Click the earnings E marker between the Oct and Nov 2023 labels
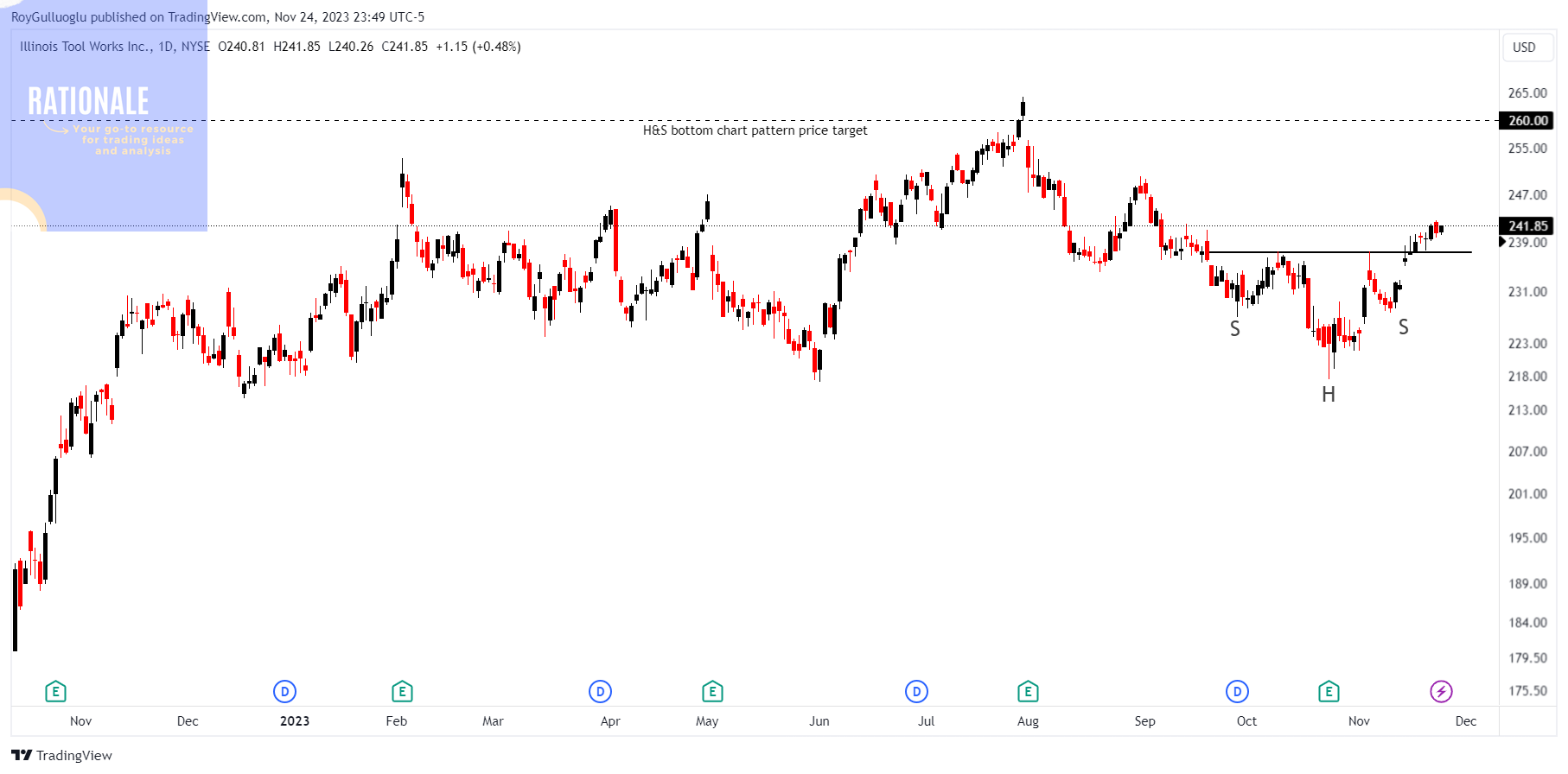1568x774 pixels. [1329, 692]
